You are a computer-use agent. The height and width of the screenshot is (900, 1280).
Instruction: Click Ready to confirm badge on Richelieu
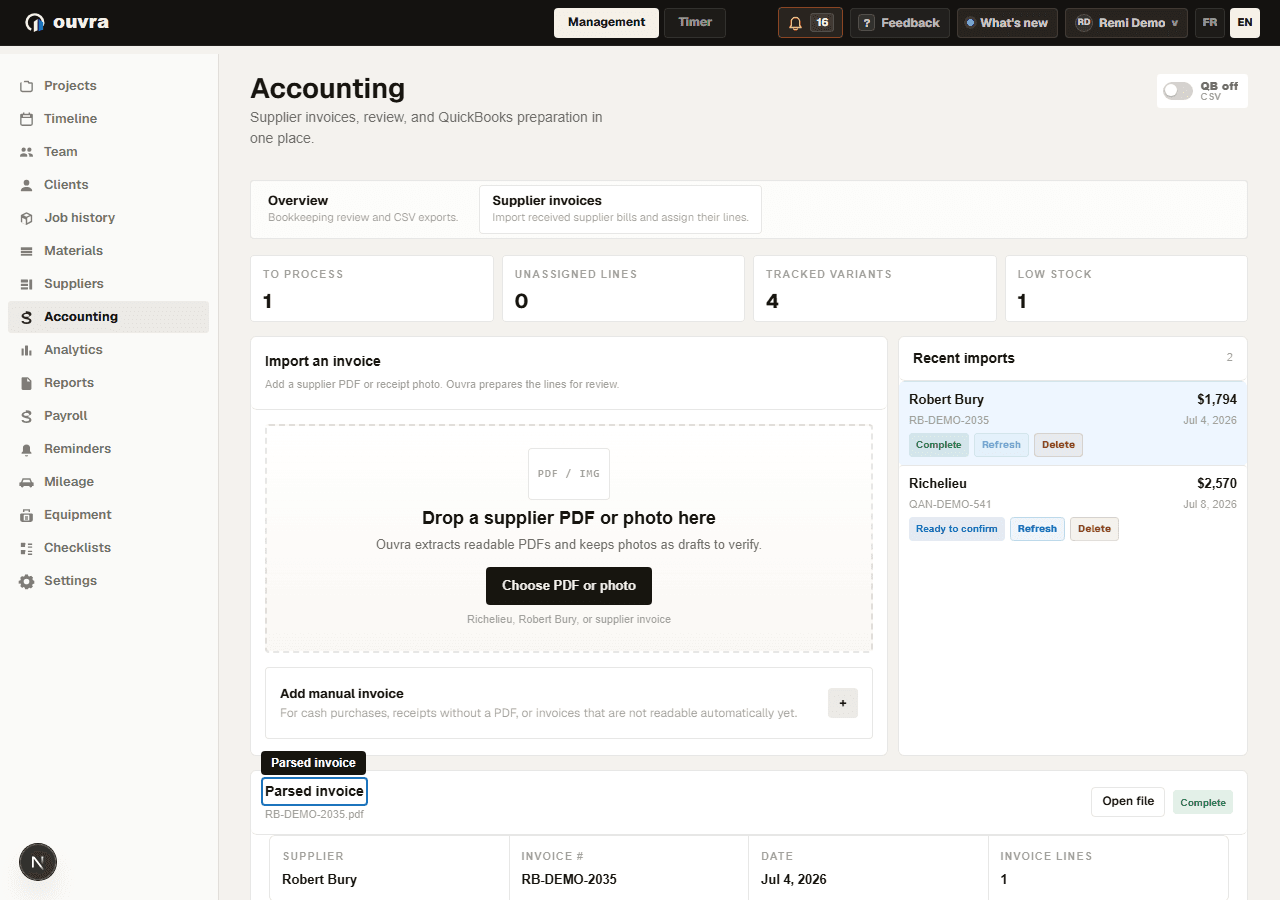957,529
